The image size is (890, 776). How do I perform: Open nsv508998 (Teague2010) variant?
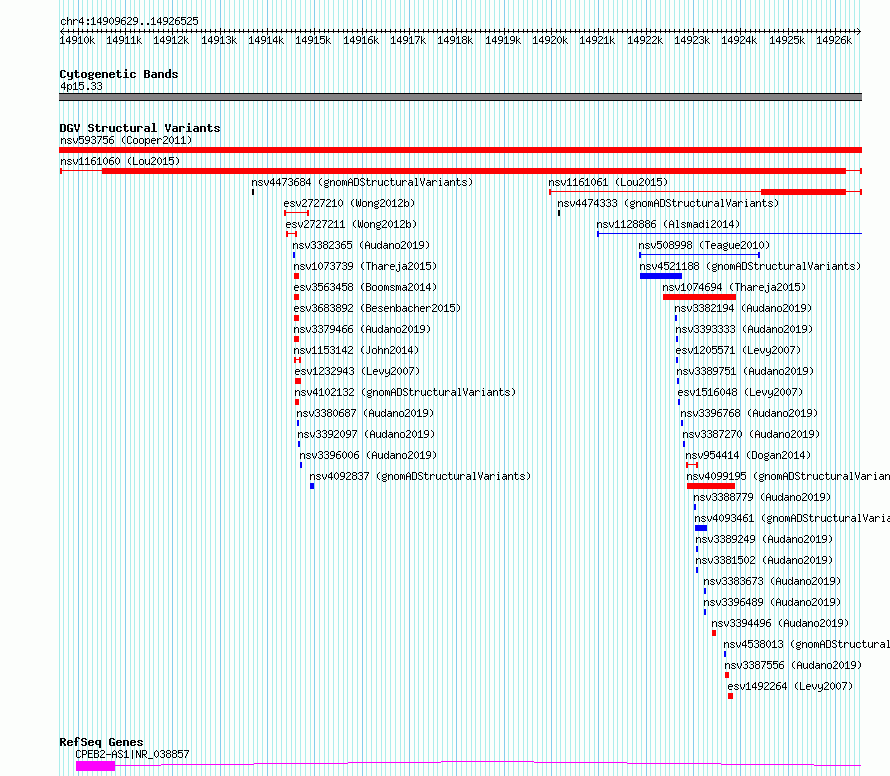coord(704,245)
